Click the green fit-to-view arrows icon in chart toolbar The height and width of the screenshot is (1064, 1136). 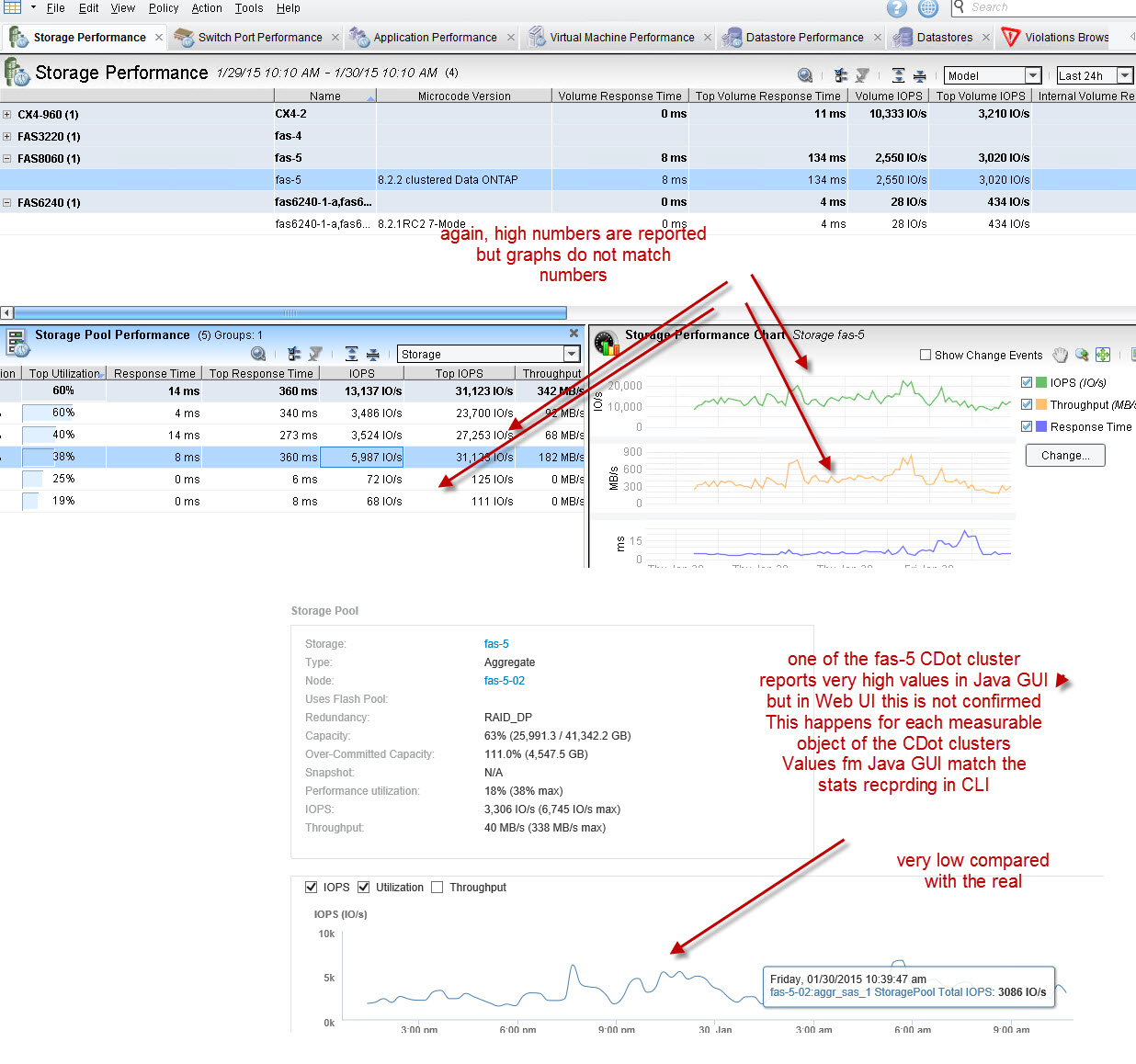pyautogui.click(x=1103, y=356)
